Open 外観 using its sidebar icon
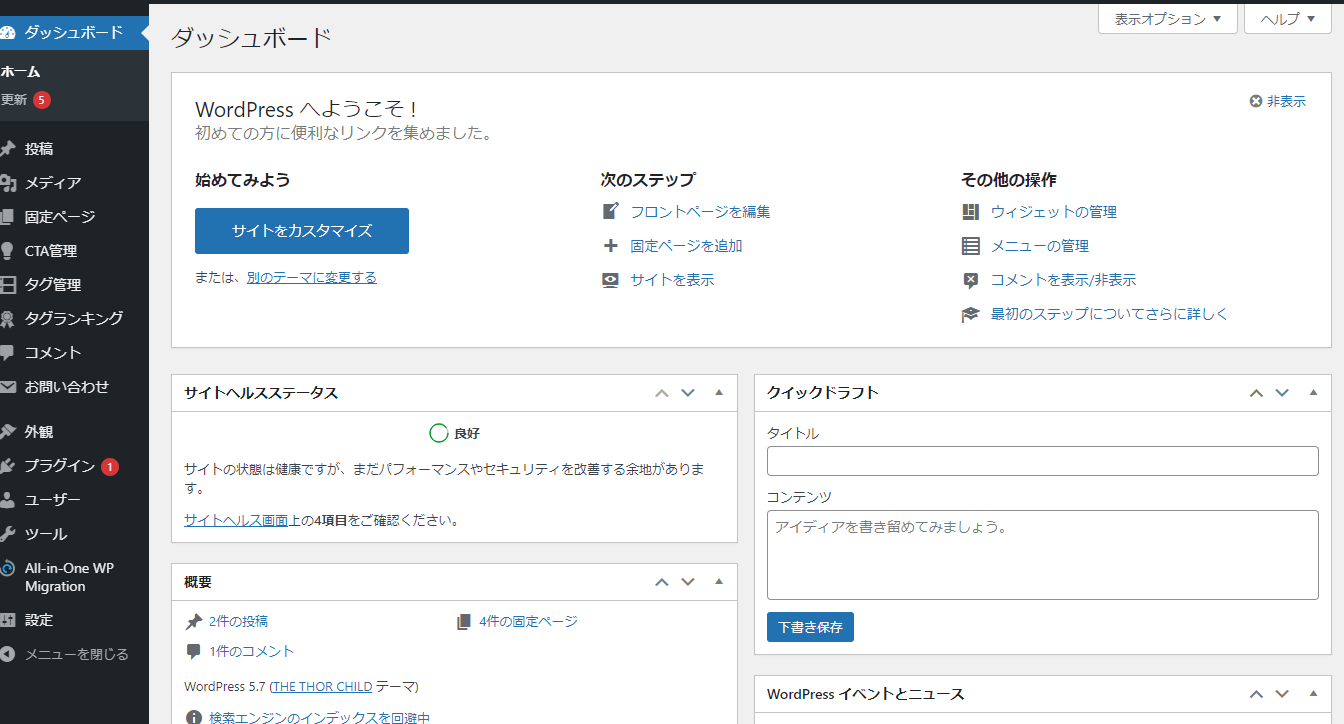 pyautogui.click(x=40, y=431)
